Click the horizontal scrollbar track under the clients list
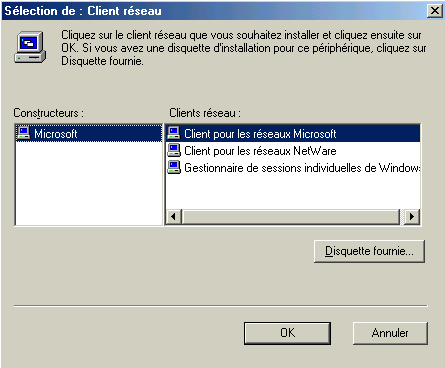 [x=290, y=217]
